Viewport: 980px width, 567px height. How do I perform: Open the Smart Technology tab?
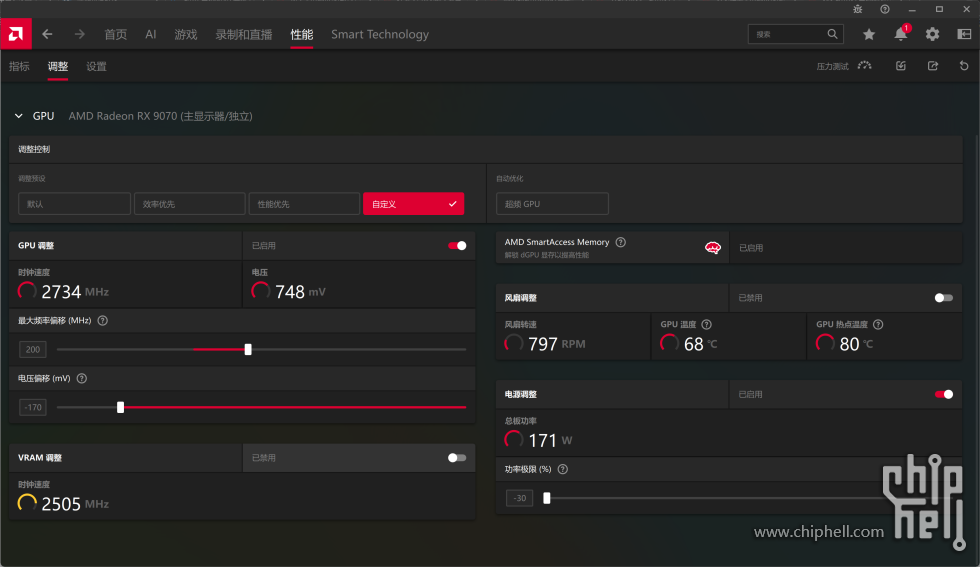[380, 34]
